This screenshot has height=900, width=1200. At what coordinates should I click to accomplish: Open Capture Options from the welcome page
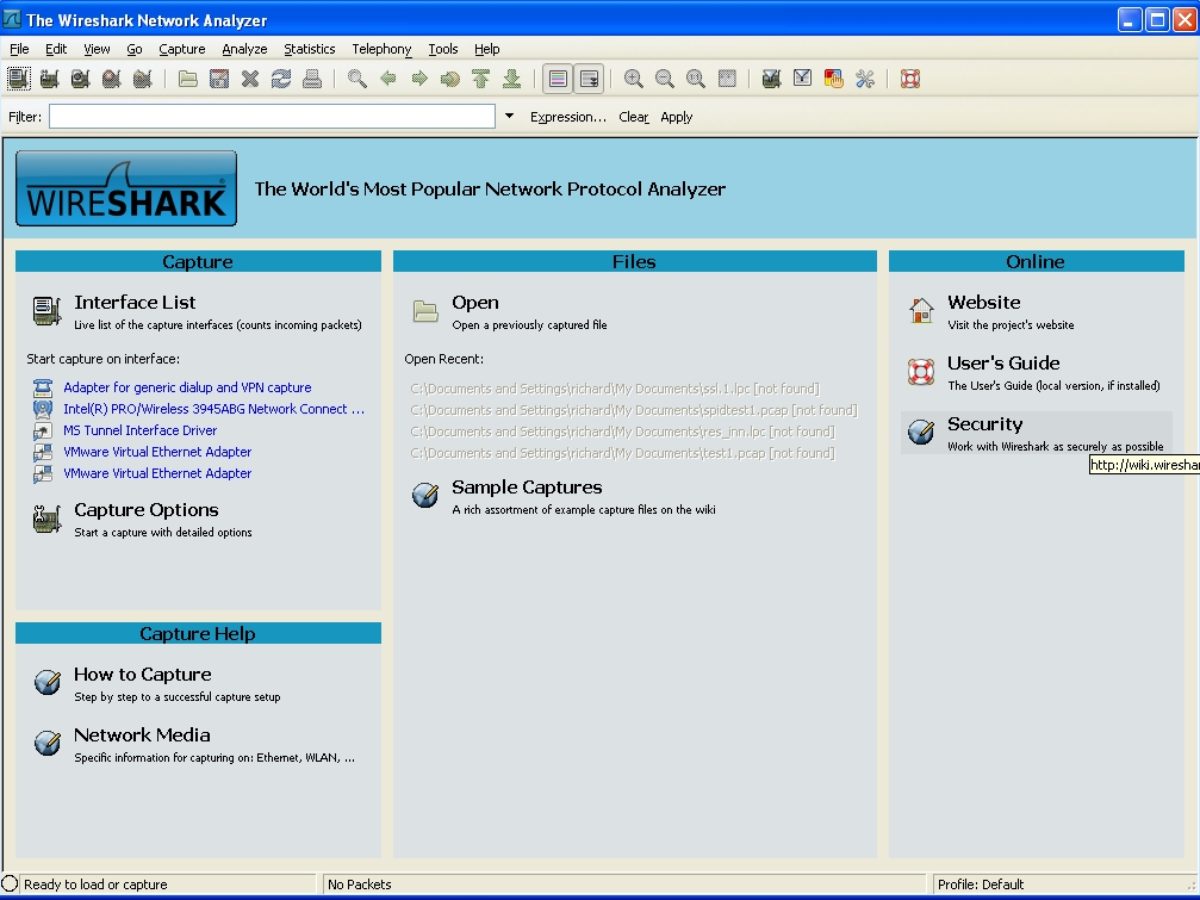click(x=146, y=510)
